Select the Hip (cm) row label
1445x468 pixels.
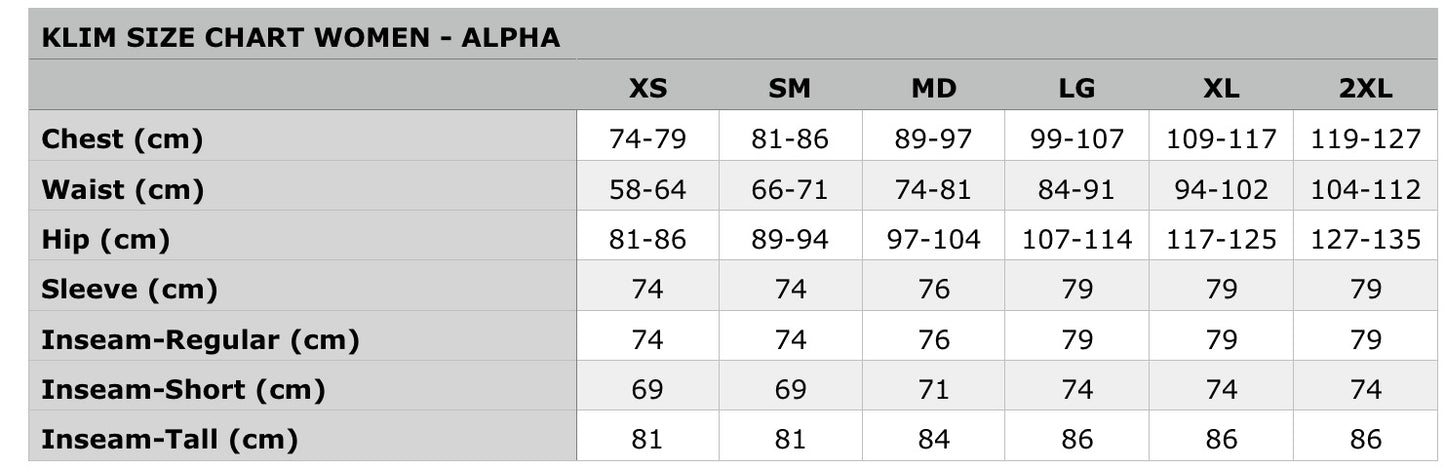tap(105, 239)
